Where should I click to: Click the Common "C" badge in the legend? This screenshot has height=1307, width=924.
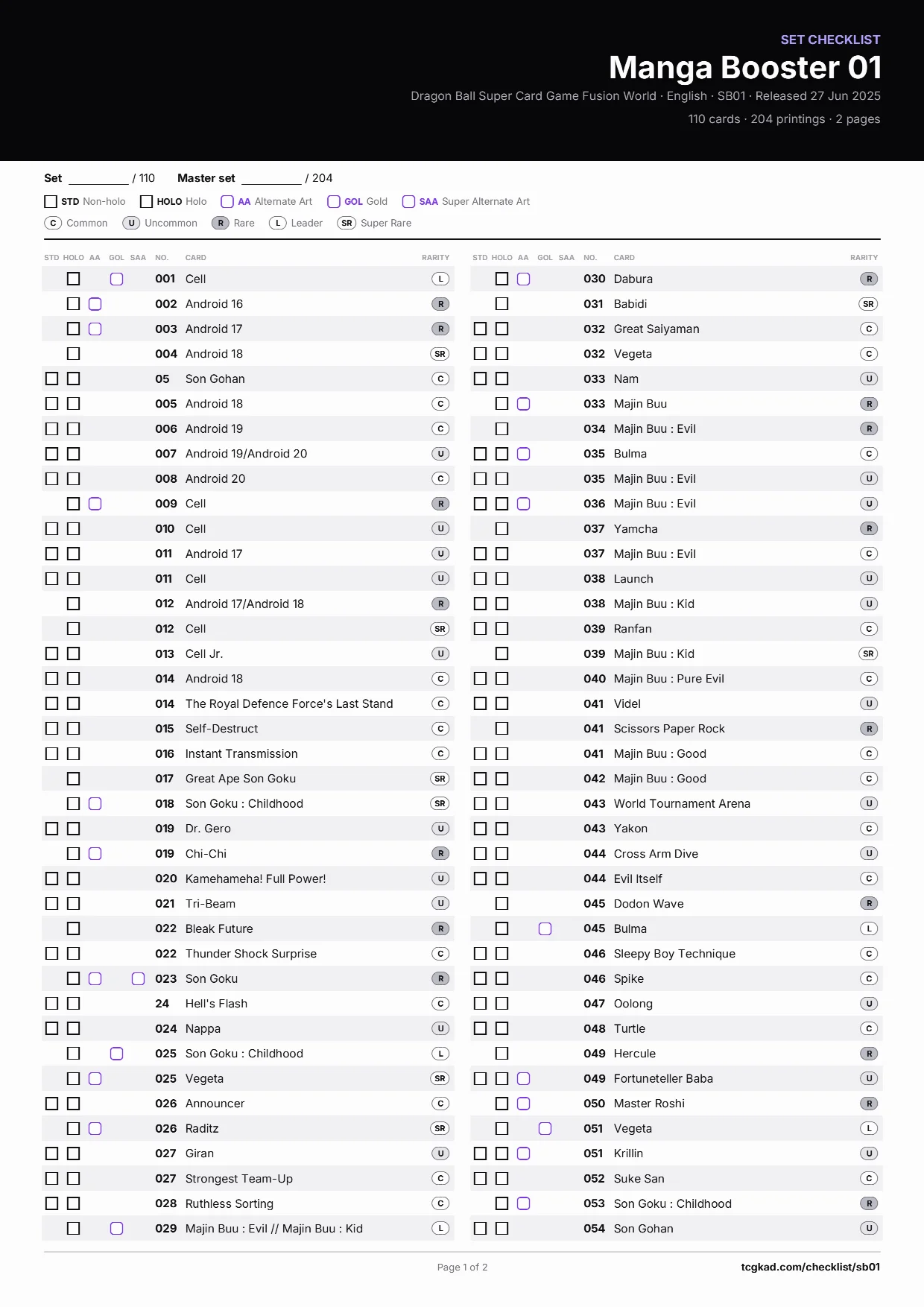(x=53, y=223)
